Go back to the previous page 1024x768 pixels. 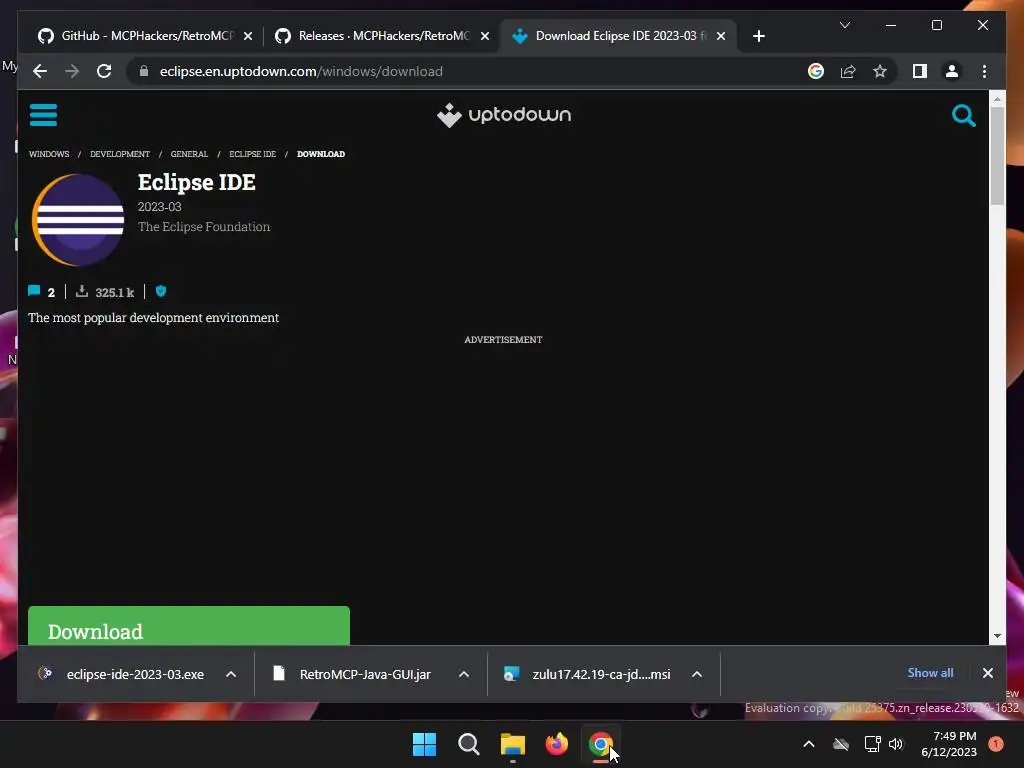(x=40, y=71)
